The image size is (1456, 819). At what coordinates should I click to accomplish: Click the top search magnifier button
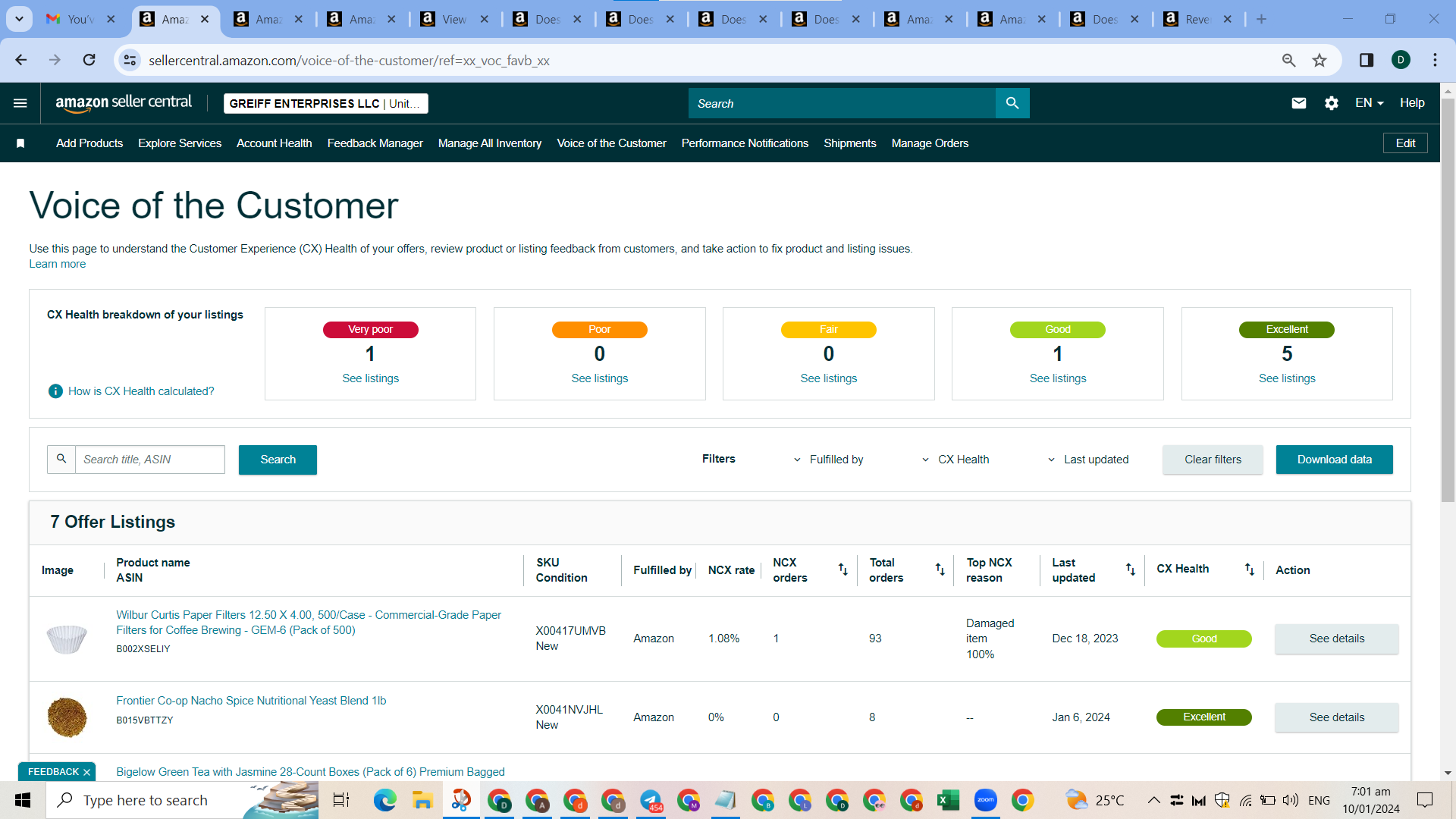coord(1012,103)
